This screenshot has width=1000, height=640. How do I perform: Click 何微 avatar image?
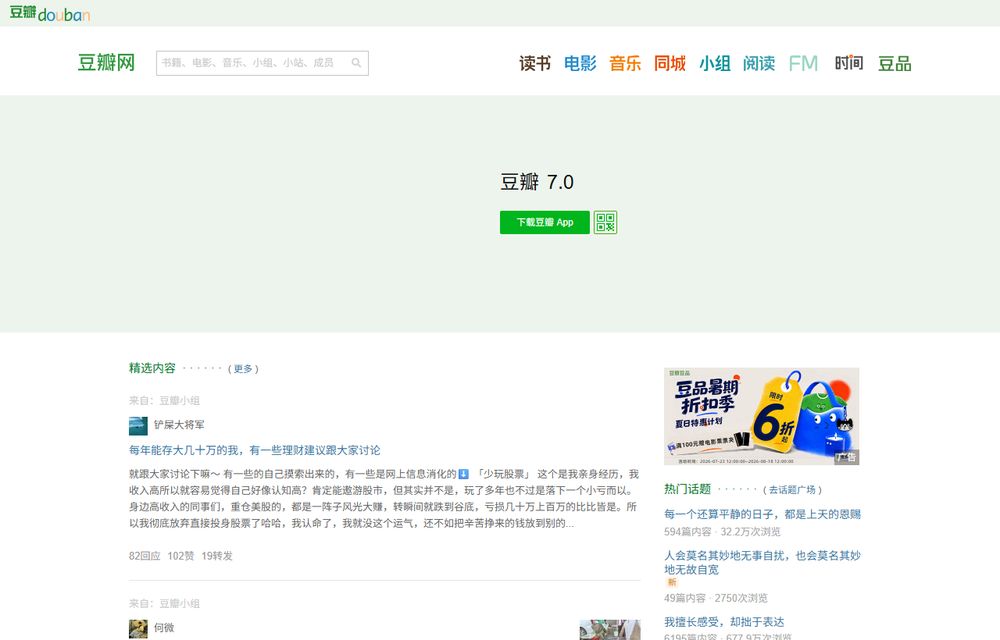pyautogui.click(x=138, y=629)
